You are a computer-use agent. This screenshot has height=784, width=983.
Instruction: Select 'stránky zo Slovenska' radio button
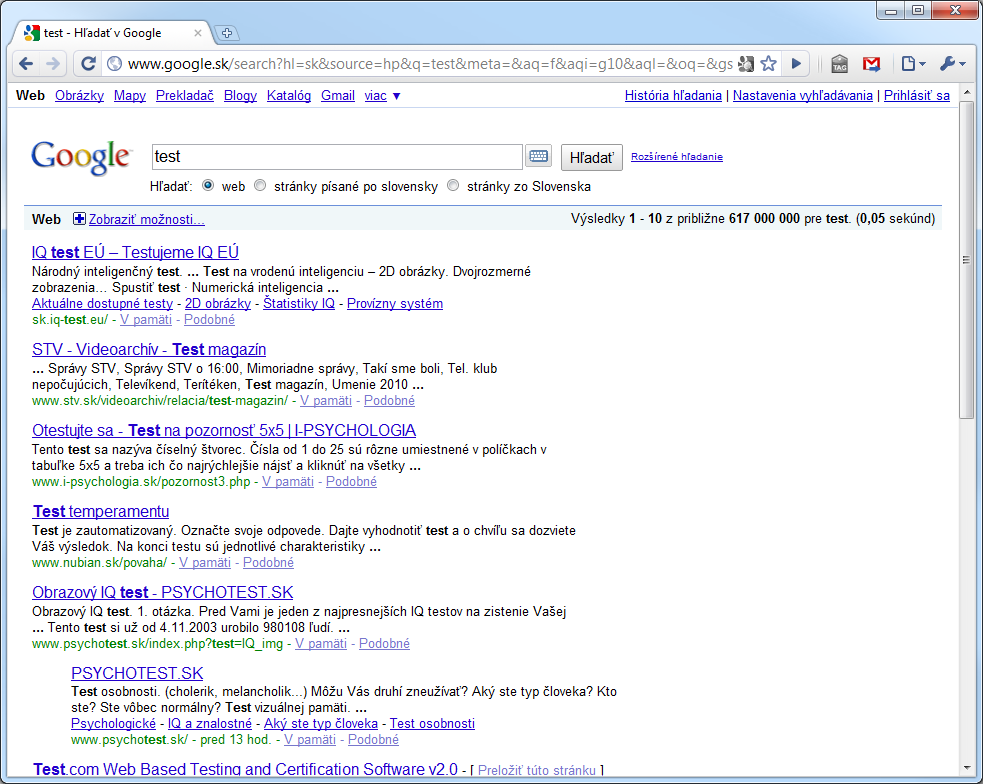pyautogui.click(x=453, y=186)
